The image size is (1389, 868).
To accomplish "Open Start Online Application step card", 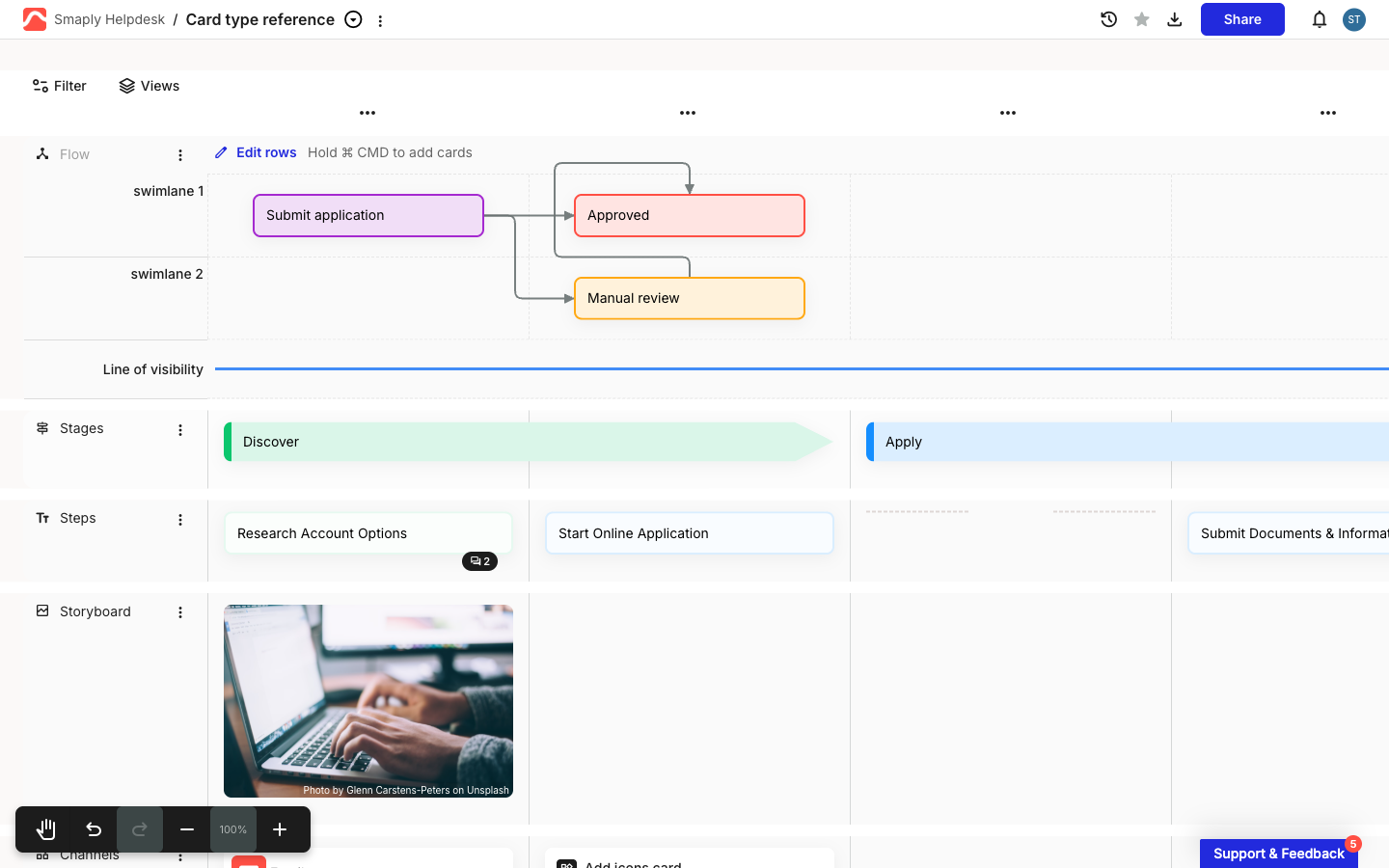I will [690, 533].
